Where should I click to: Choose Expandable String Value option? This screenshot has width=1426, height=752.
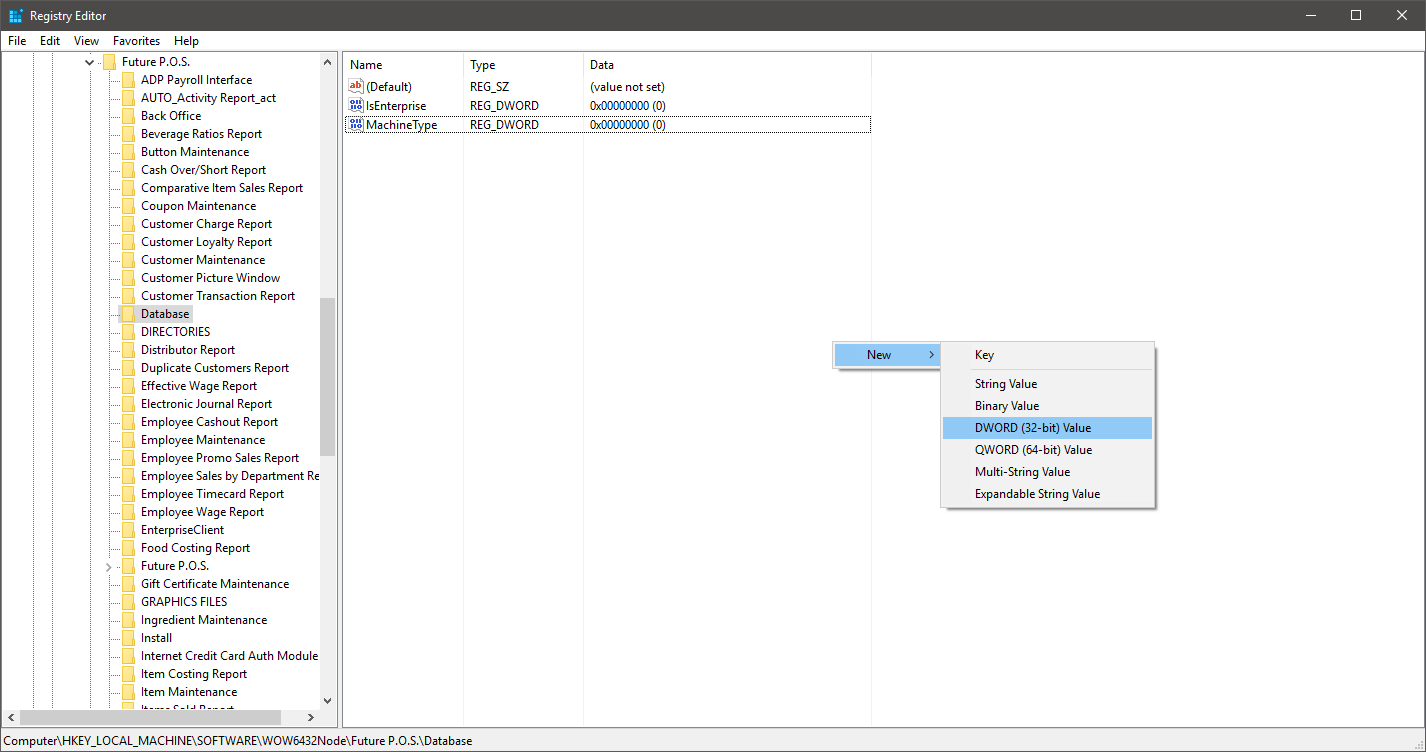[x=1047, y=494]
